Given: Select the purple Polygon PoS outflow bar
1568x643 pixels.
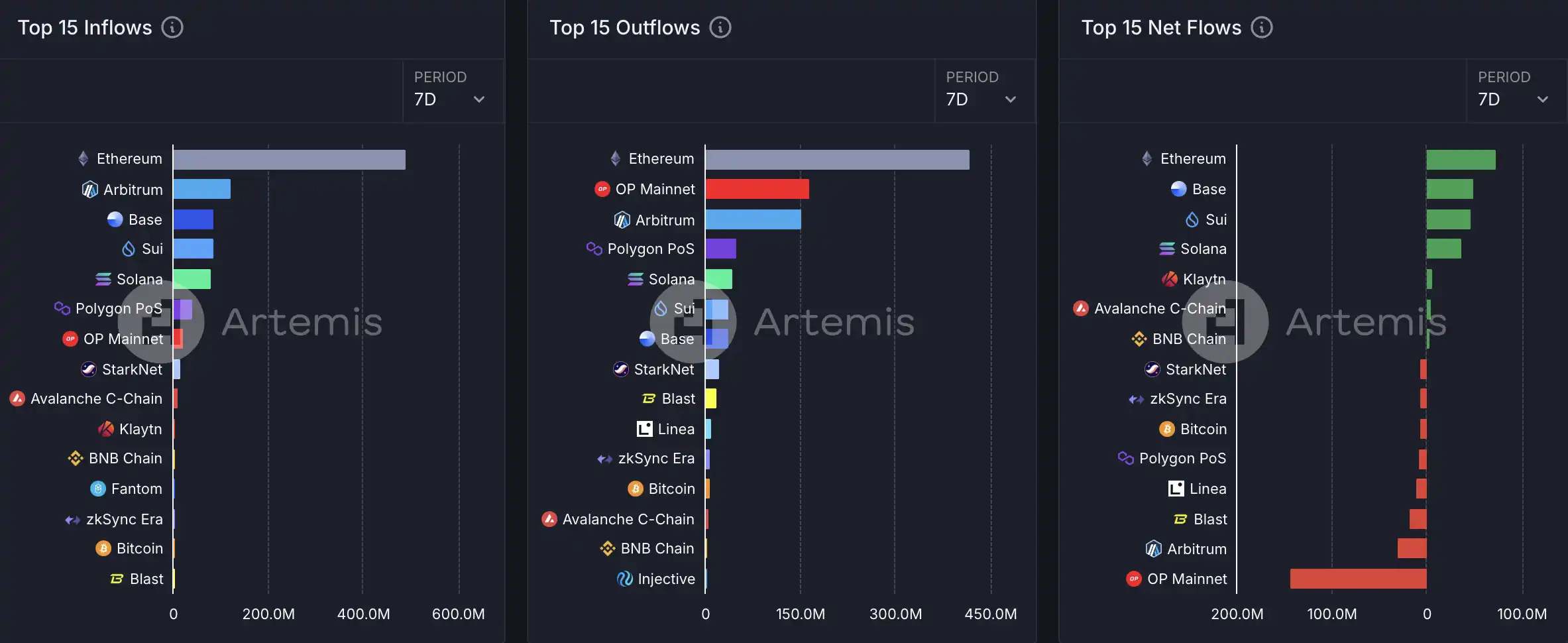Looking at the screenshot, I should (x=721, y=249).
